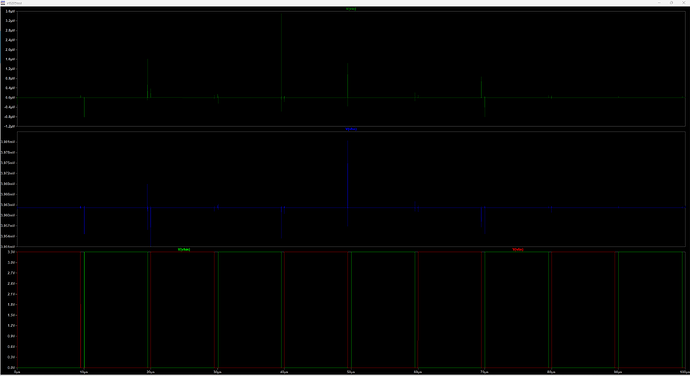The height and width of the screenshot is (376, 690).
Task: Click the -1.2µV label on top pane axis
Action: click(10, 126)
